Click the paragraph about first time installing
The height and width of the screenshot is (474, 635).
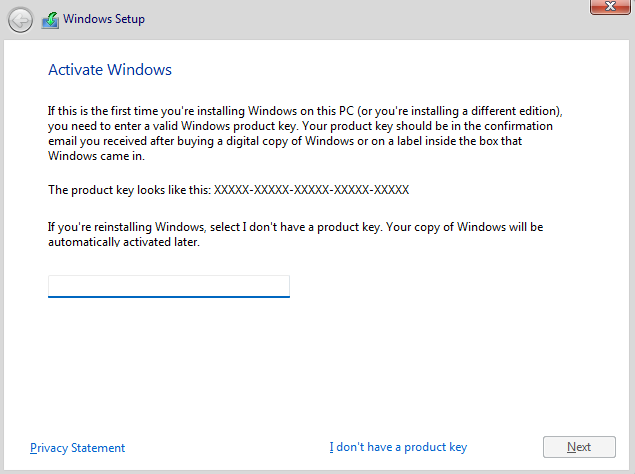tap(305, 133)
